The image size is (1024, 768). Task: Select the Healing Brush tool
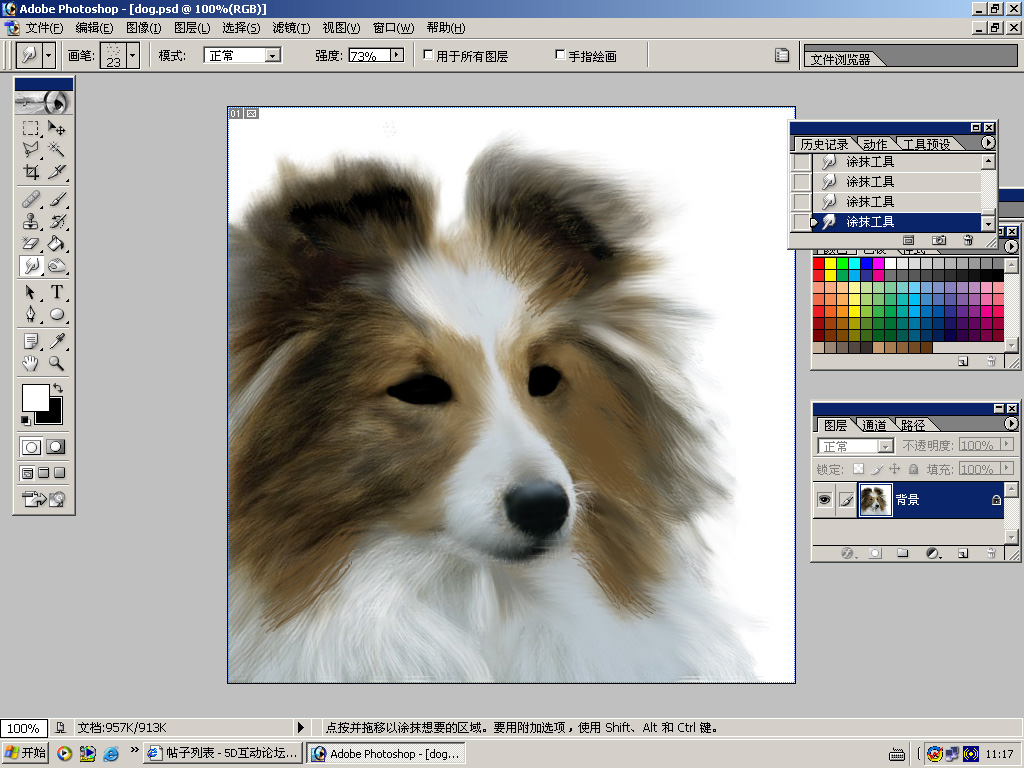point(31,199)
